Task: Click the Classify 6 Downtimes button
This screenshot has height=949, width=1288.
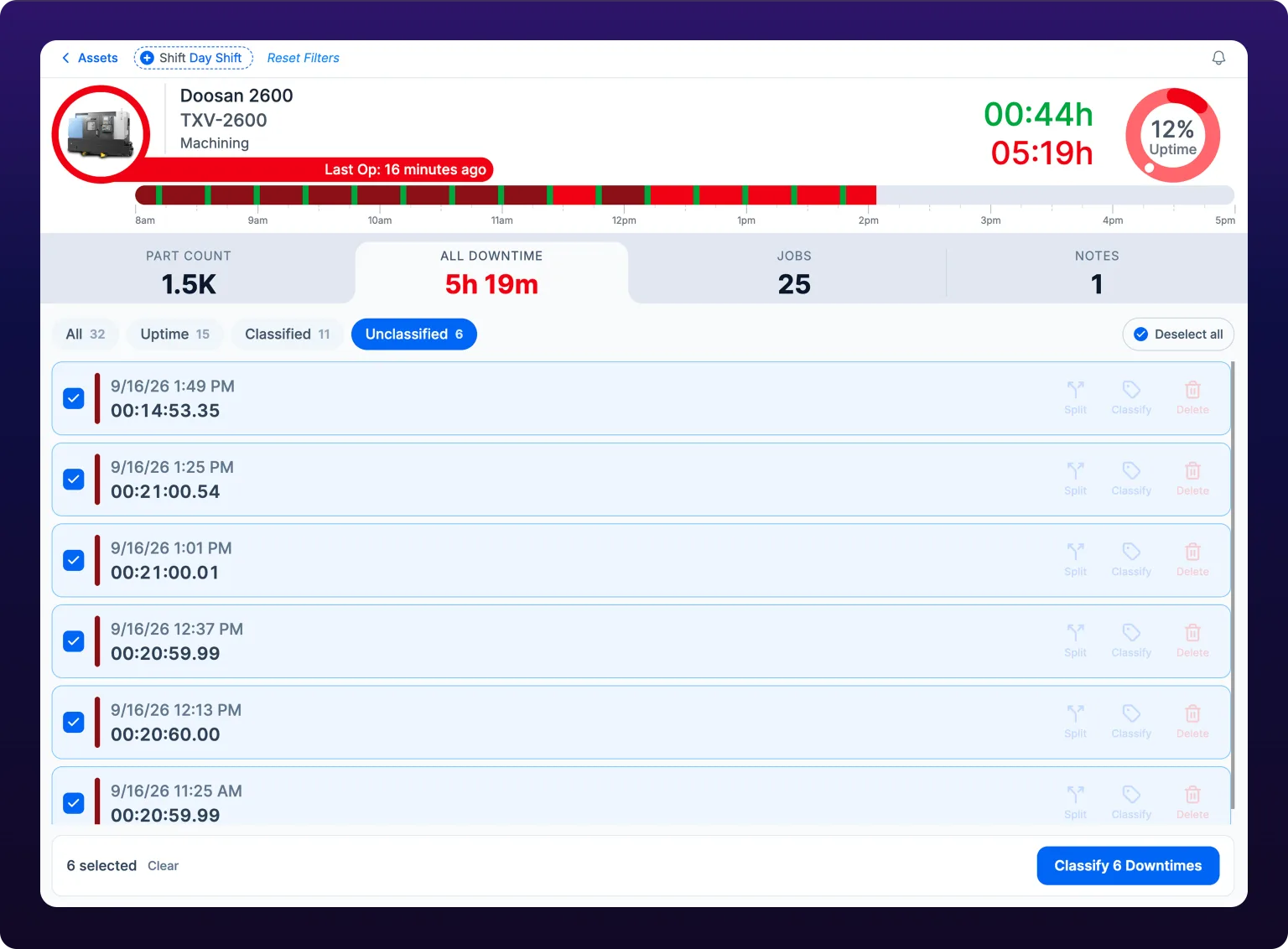Action: [1128, 866]
